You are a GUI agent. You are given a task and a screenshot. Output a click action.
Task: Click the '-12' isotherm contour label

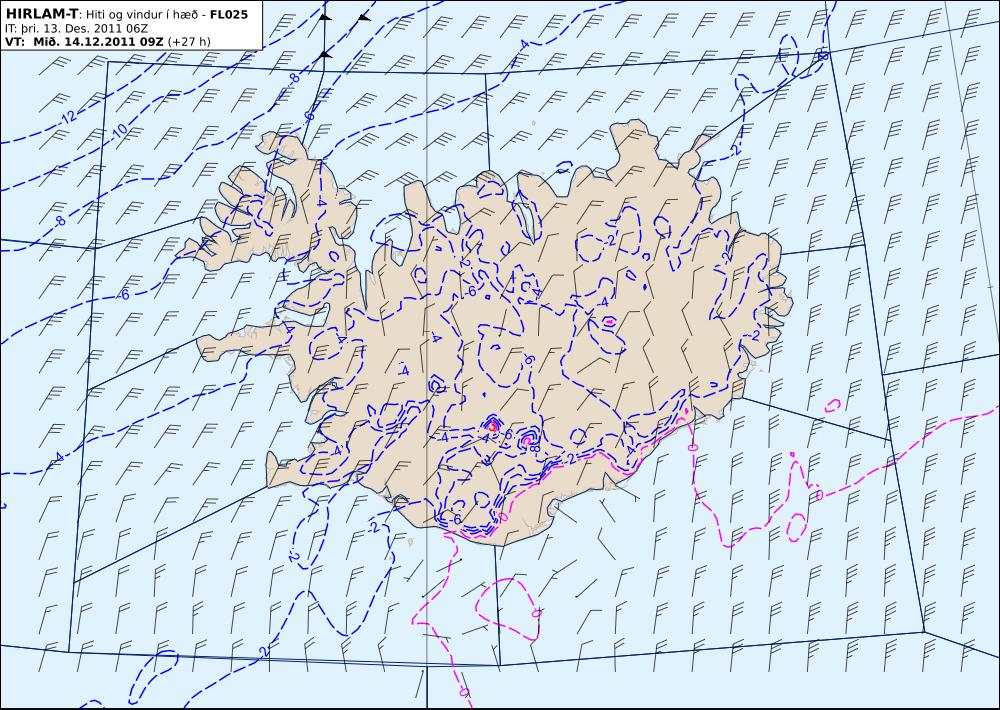tap(67, 117)
